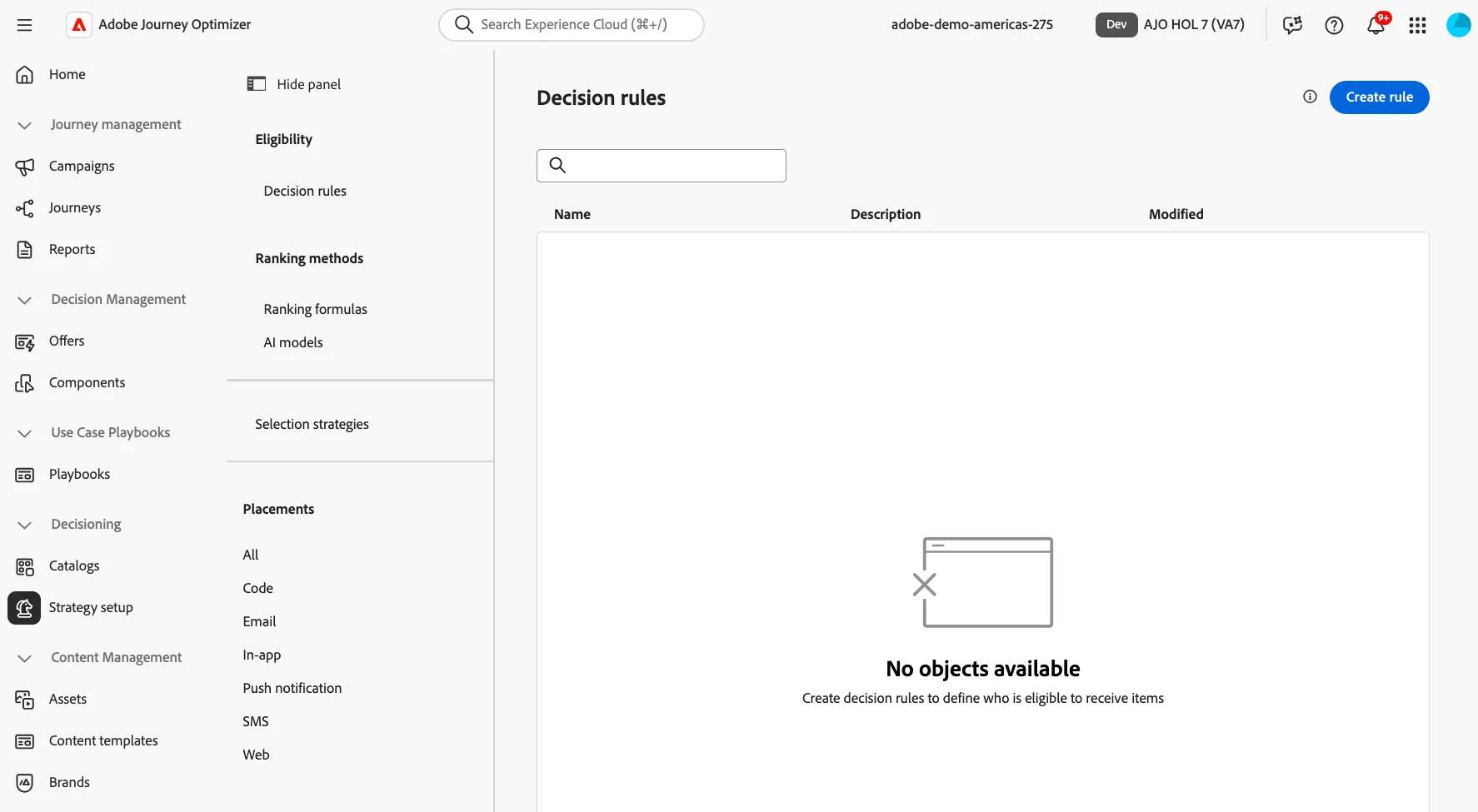
Task: Collapse the Decisioning section
Action: [25, 525]
